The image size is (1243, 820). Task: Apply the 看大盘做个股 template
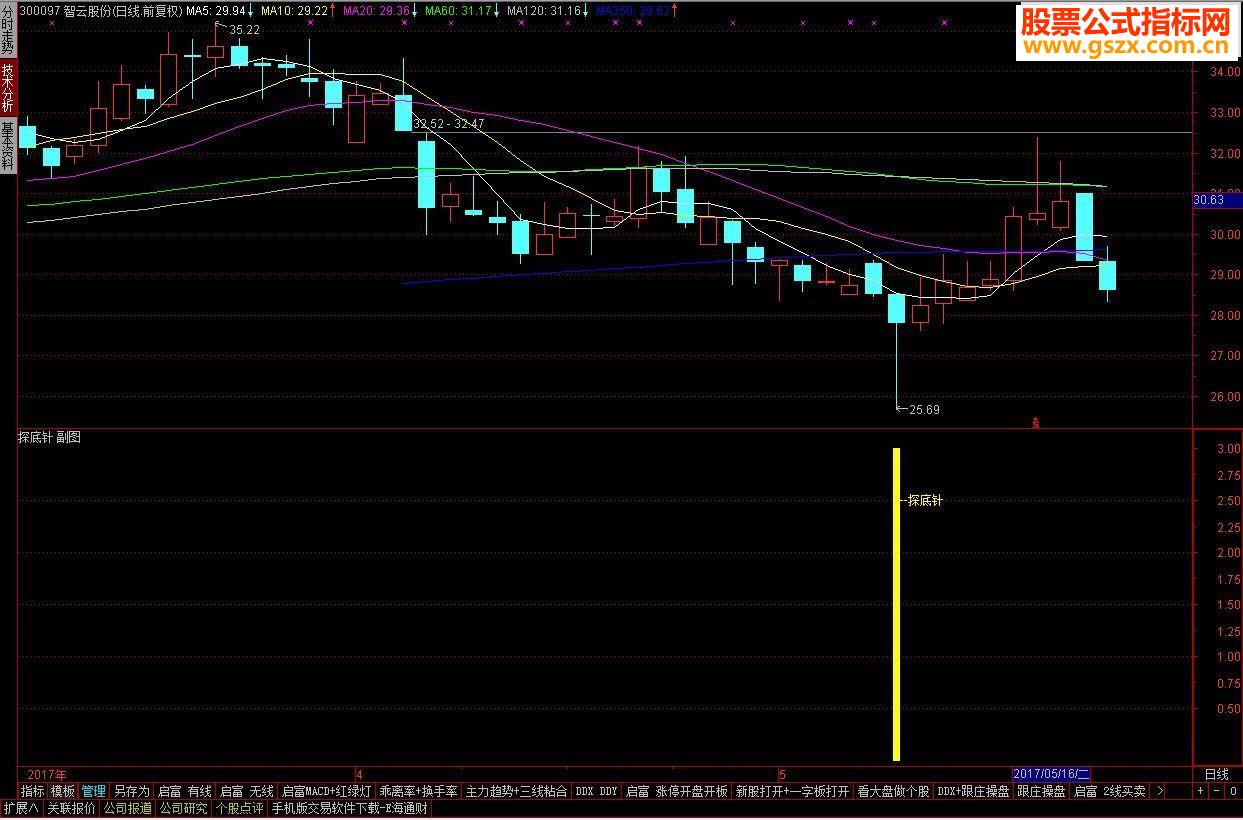(893, 791)
